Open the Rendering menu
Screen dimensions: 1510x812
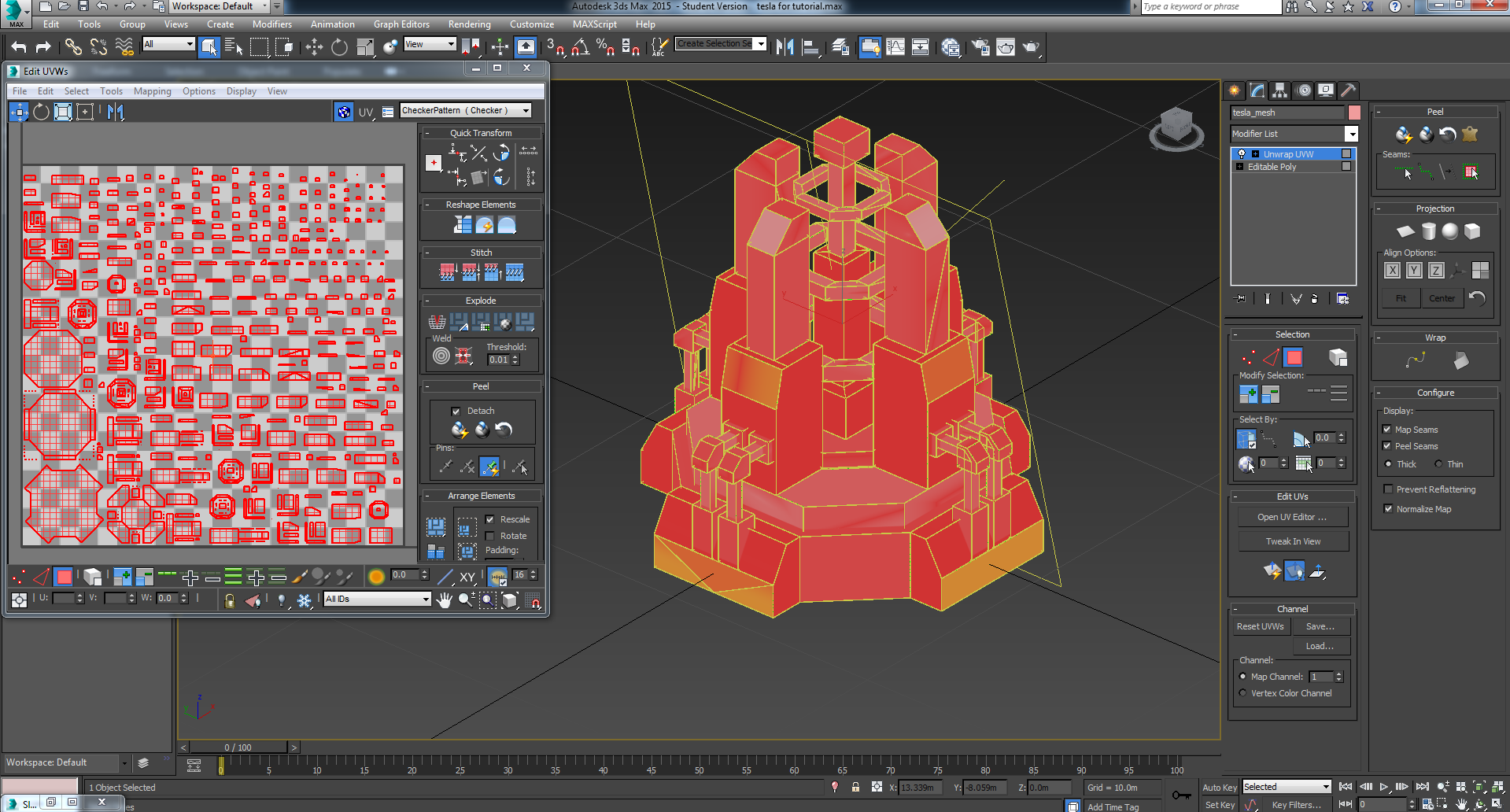[x=469, y=24]
